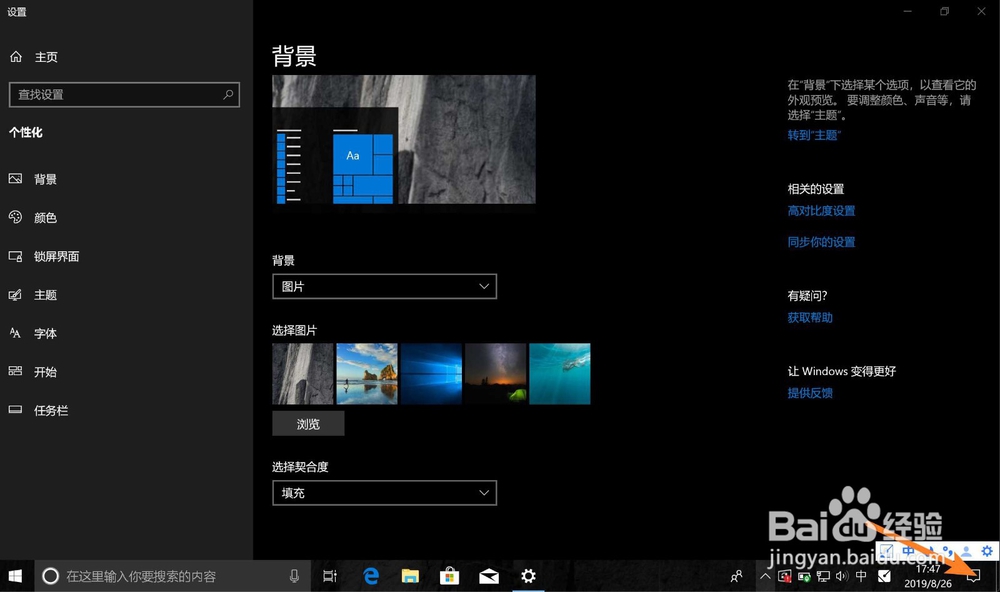Click the 查找设置 search box

[124, 94]
